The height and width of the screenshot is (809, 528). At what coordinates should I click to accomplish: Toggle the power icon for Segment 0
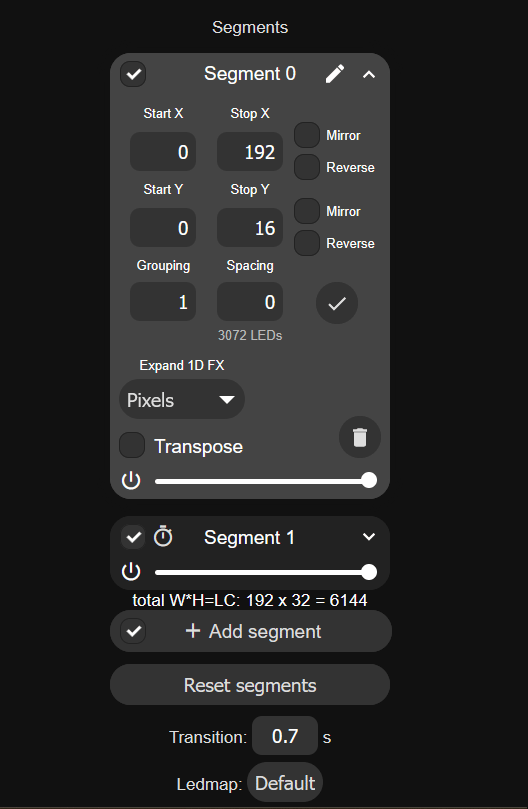tap(131, 480)
